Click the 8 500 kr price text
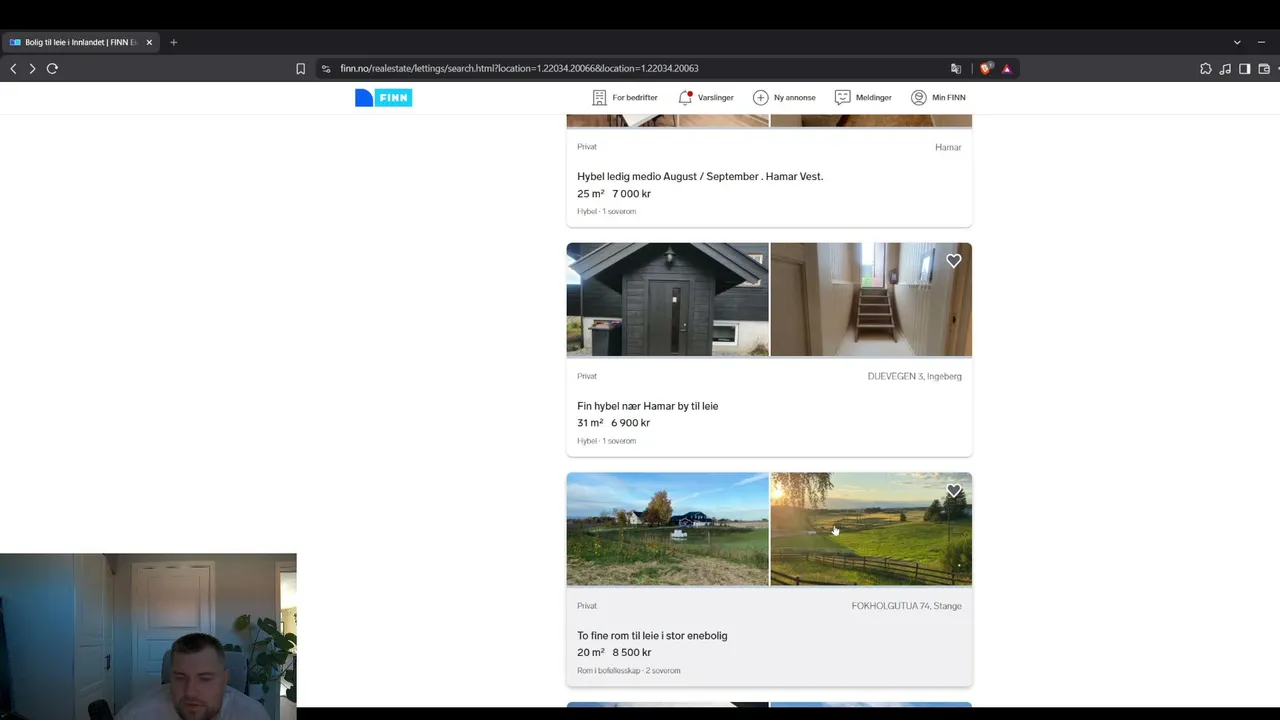Viewport: 1280px width, 720px height. pos(632,653)
